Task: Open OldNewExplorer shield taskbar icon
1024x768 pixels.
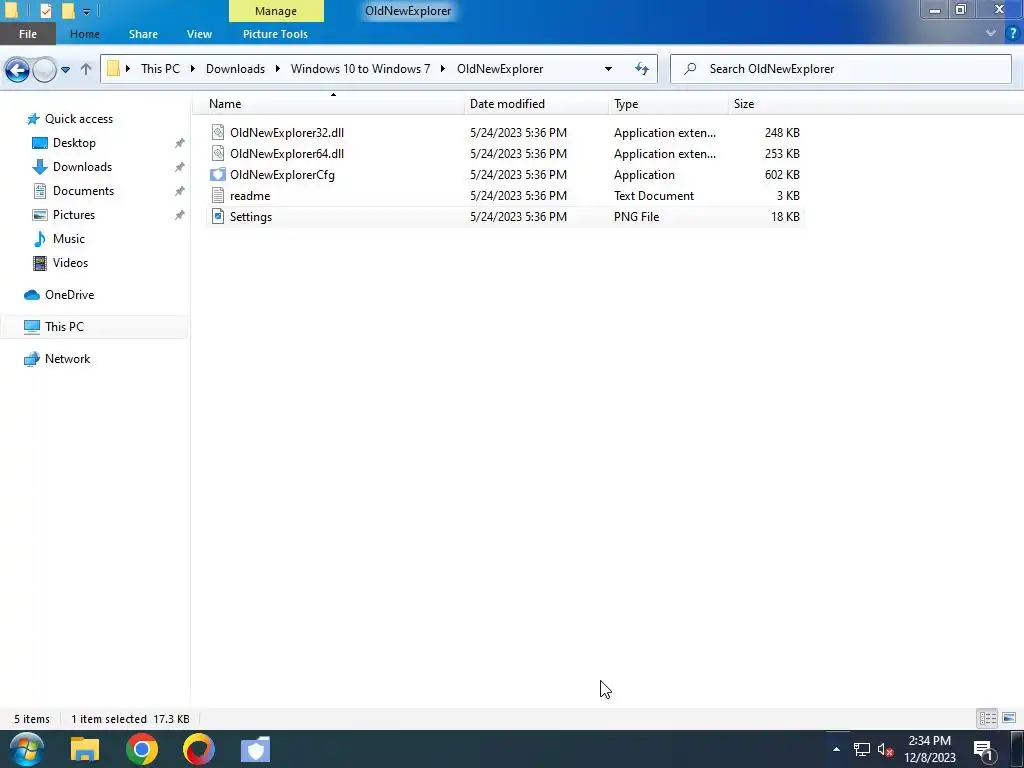Action: coord(255,749)
